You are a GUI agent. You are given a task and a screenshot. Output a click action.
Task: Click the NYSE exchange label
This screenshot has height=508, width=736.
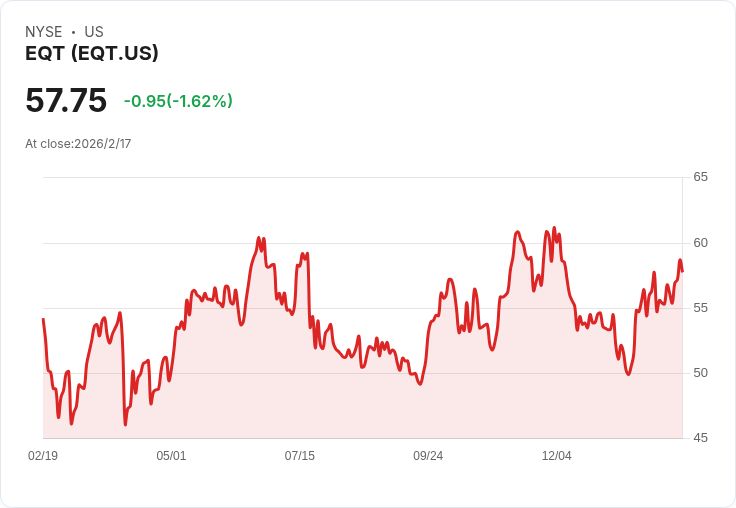pos(43,32)
